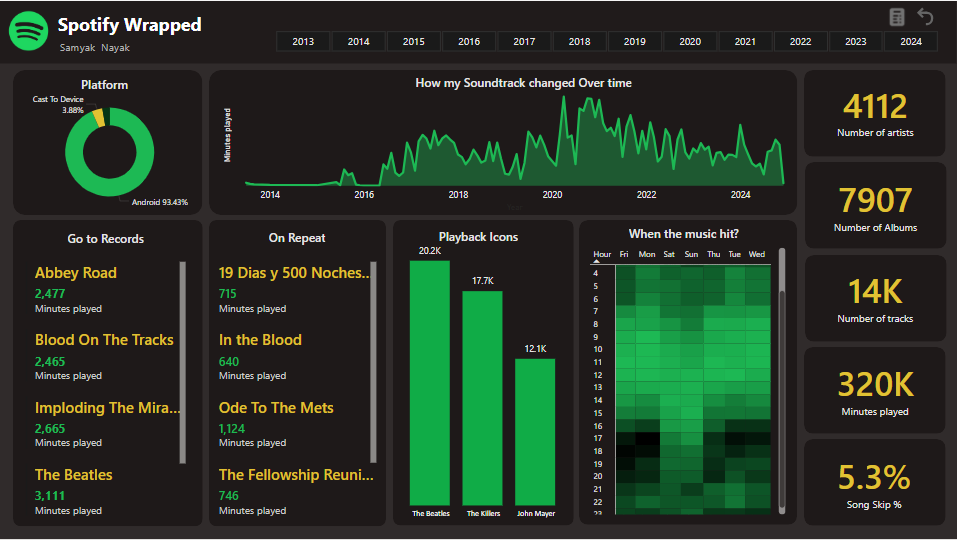This screenshot has width=957, height=540.
Task: Filter dashboard by year 2020
Action: tap(690, 41)
